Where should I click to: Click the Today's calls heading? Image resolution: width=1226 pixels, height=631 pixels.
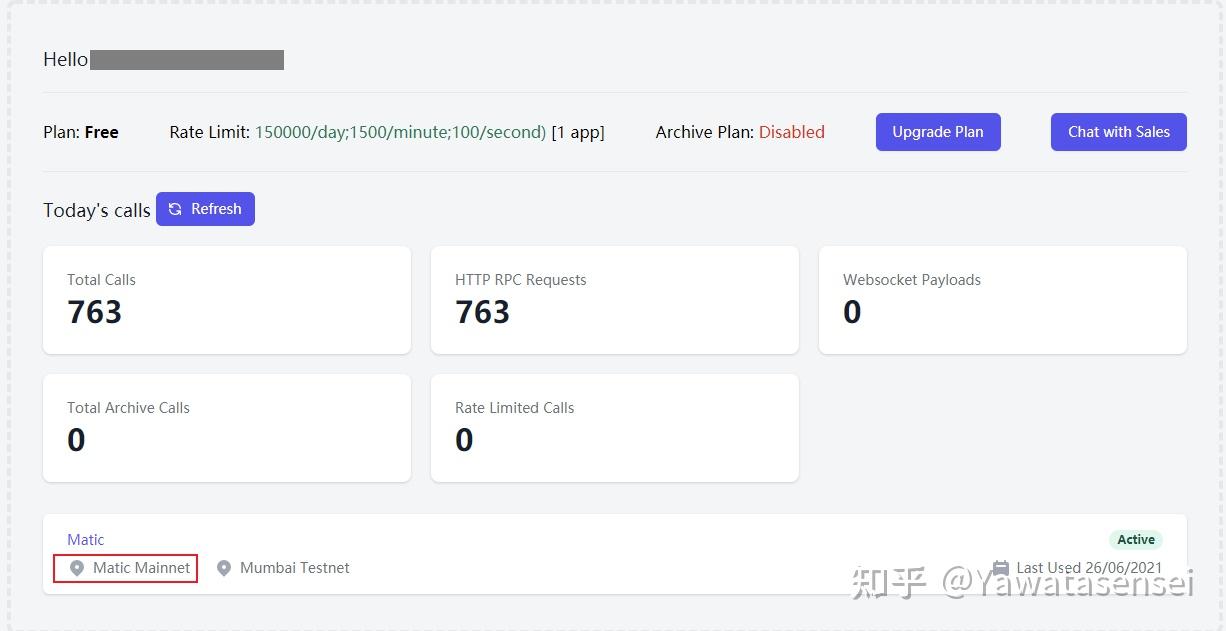coord(97,210)
